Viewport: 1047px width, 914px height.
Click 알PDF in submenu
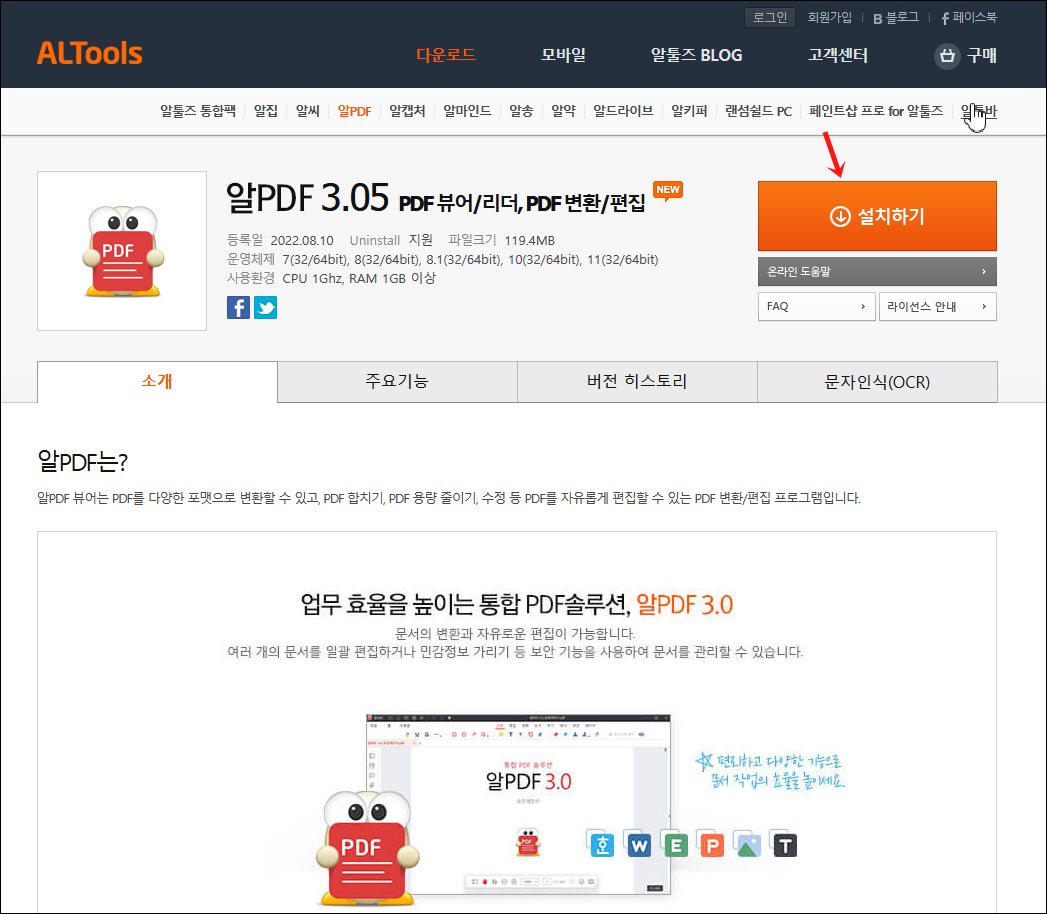point(355,111)
